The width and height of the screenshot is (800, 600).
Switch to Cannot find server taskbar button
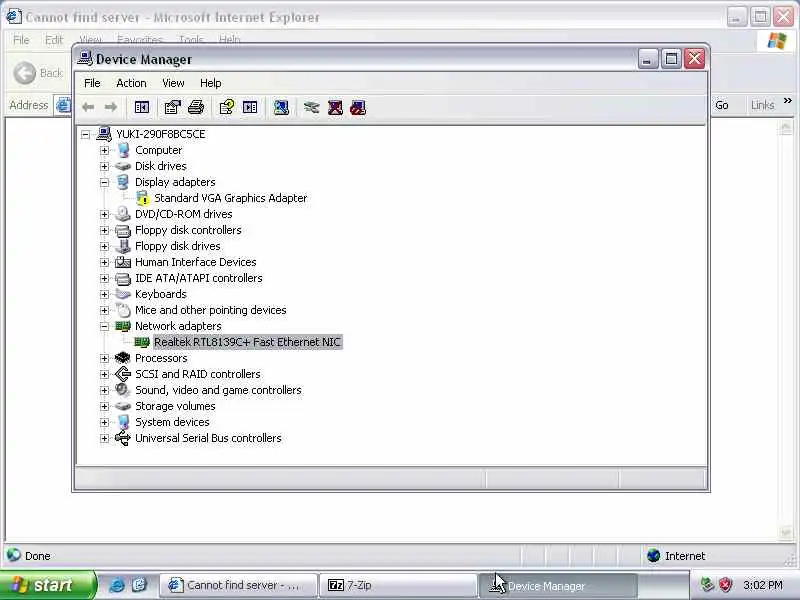(x=237, y=586)
